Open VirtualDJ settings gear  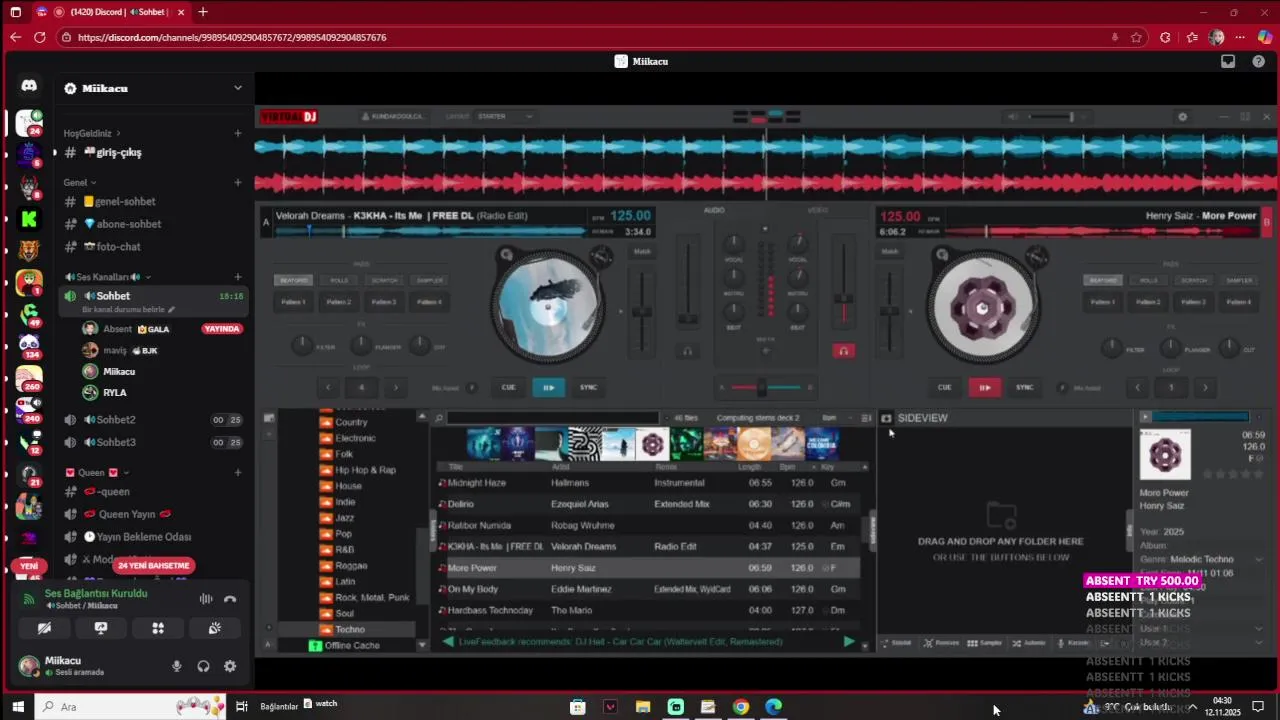(1182, 117)
